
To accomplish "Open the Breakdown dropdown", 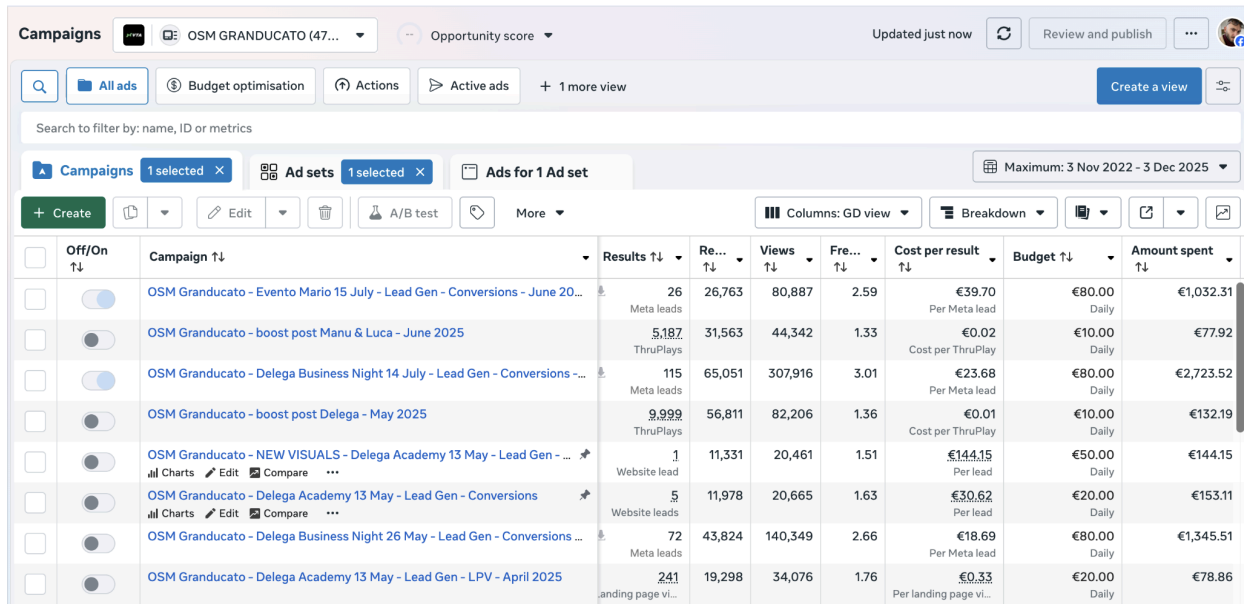I will click(992, 213).
